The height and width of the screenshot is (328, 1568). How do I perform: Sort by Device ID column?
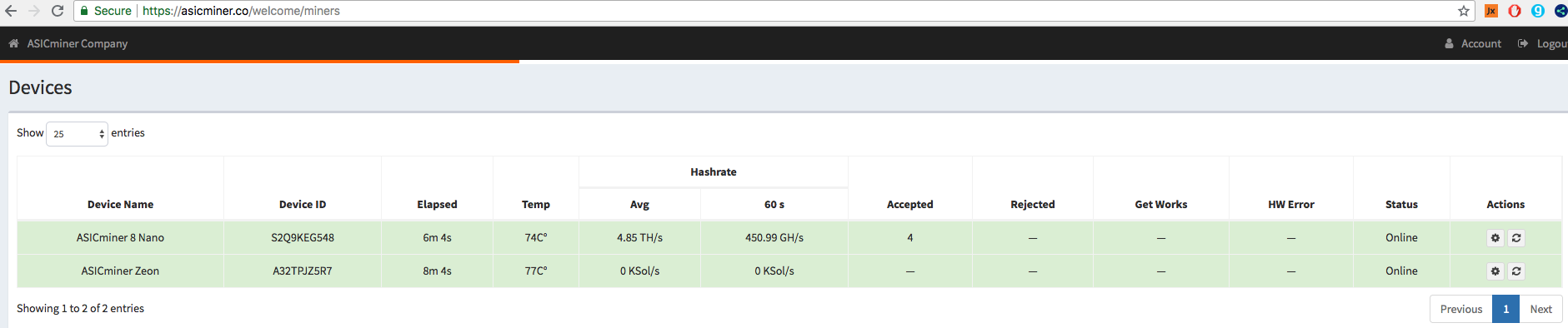(x=303, y=204)
